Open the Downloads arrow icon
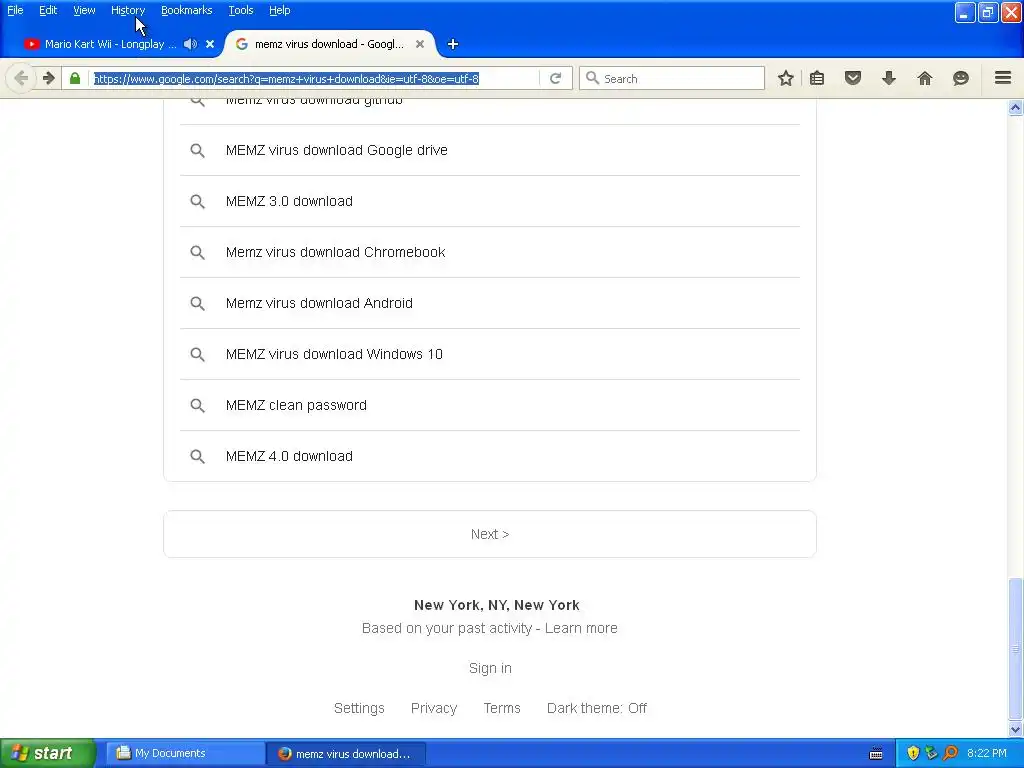 (889, 78)
